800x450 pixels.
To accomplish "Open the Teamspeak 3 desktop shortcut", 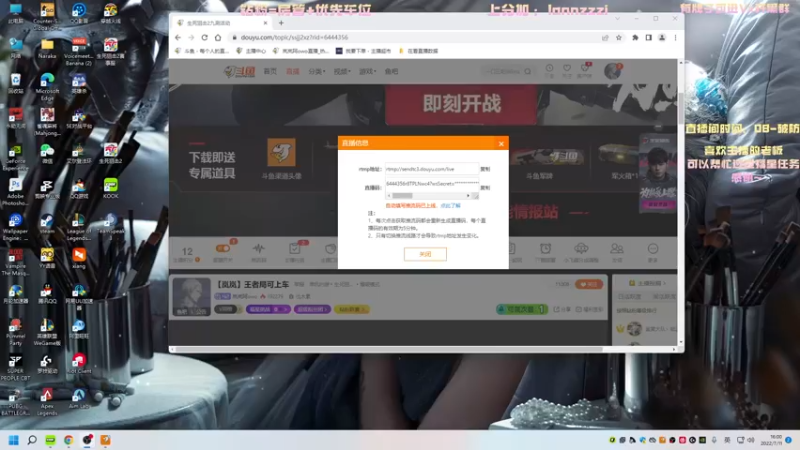I will click(110, 227).
